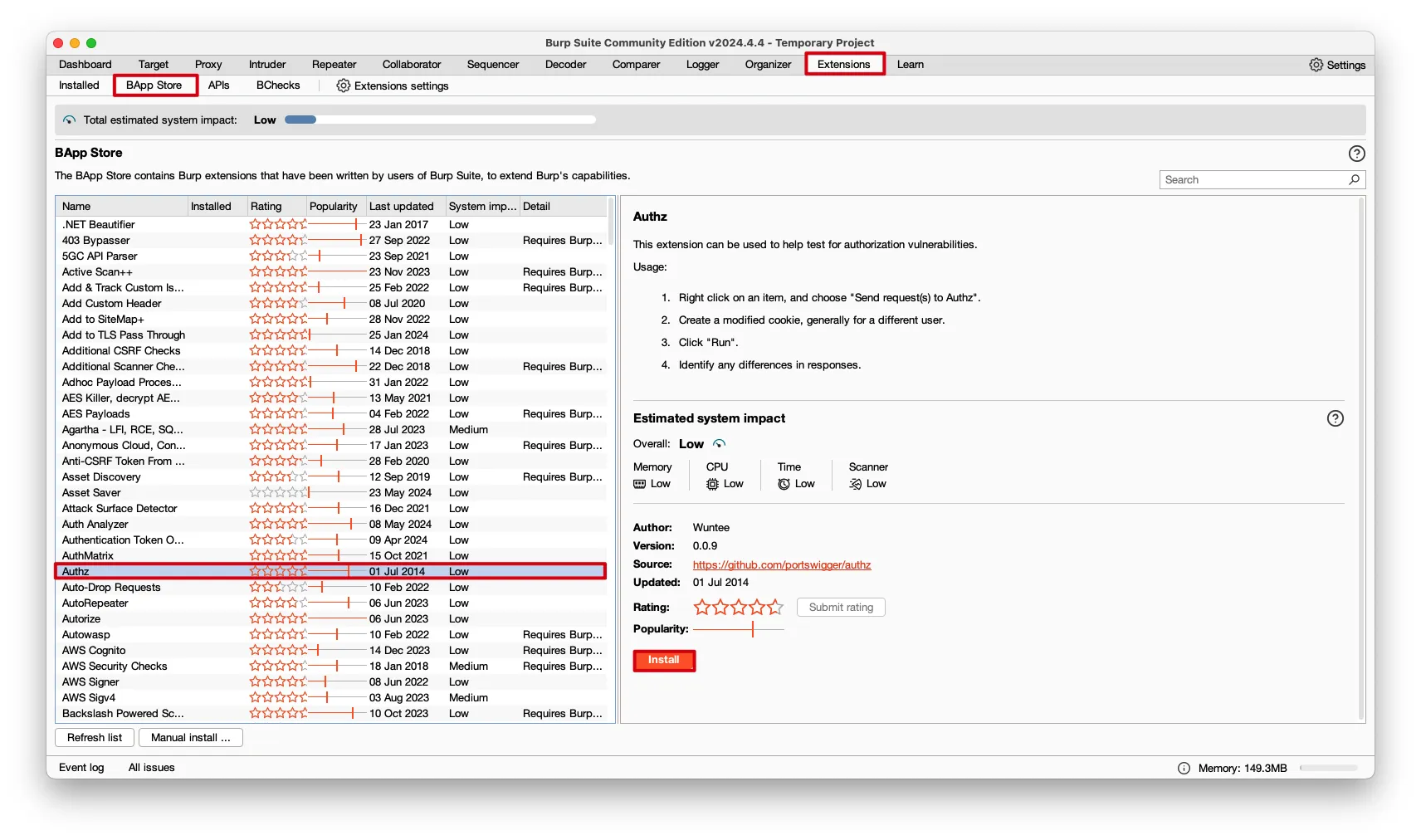This screenshot has height=840, width=1421.
Task: Open the Intruder tab
Action: pyautogui.click(x=267, y=65)
